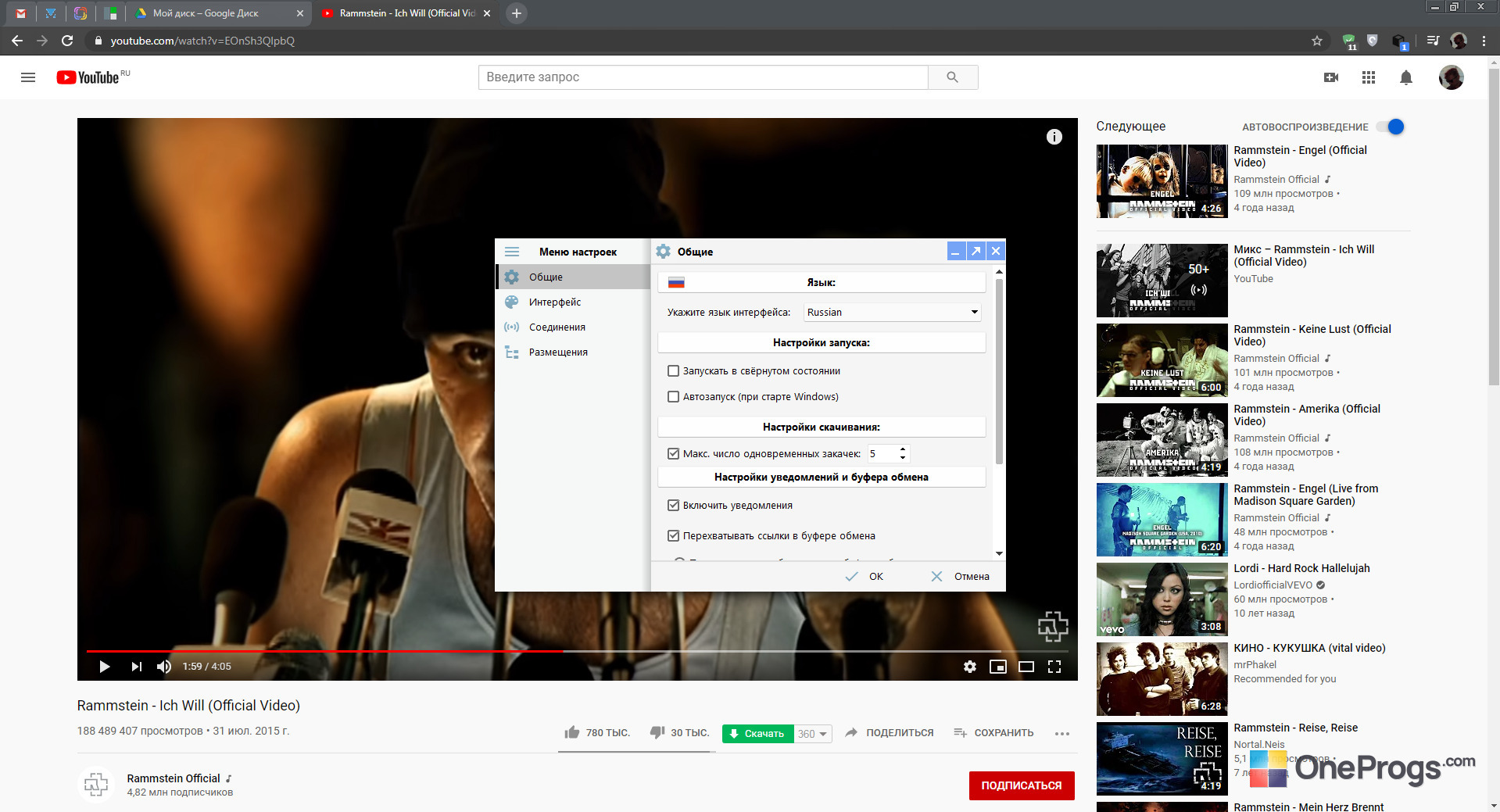Open the Lordi Hard Rock Hallelujah thumbnail

pos(1162,599)
